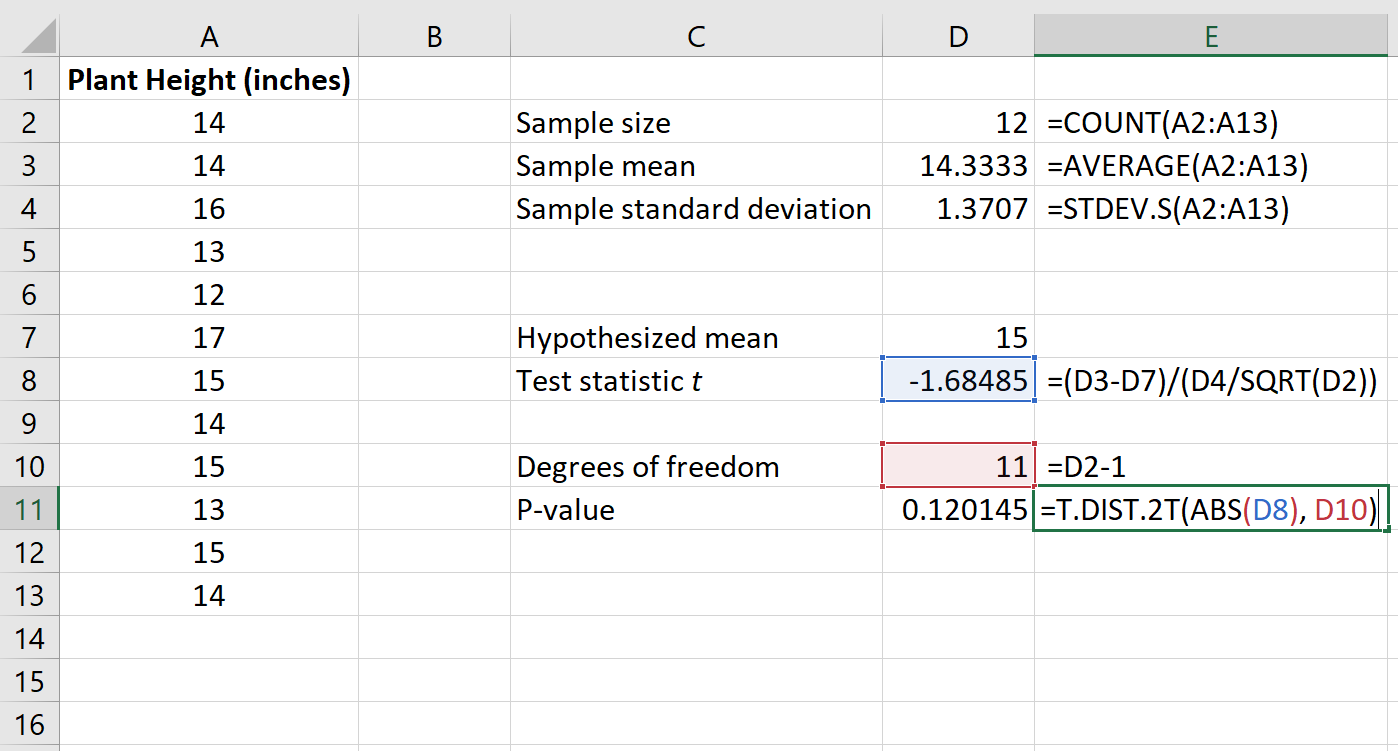This screenshot has height=751, width=1398.
Task: Click cell D2 showing 12
Action: [x=958, y=122]
